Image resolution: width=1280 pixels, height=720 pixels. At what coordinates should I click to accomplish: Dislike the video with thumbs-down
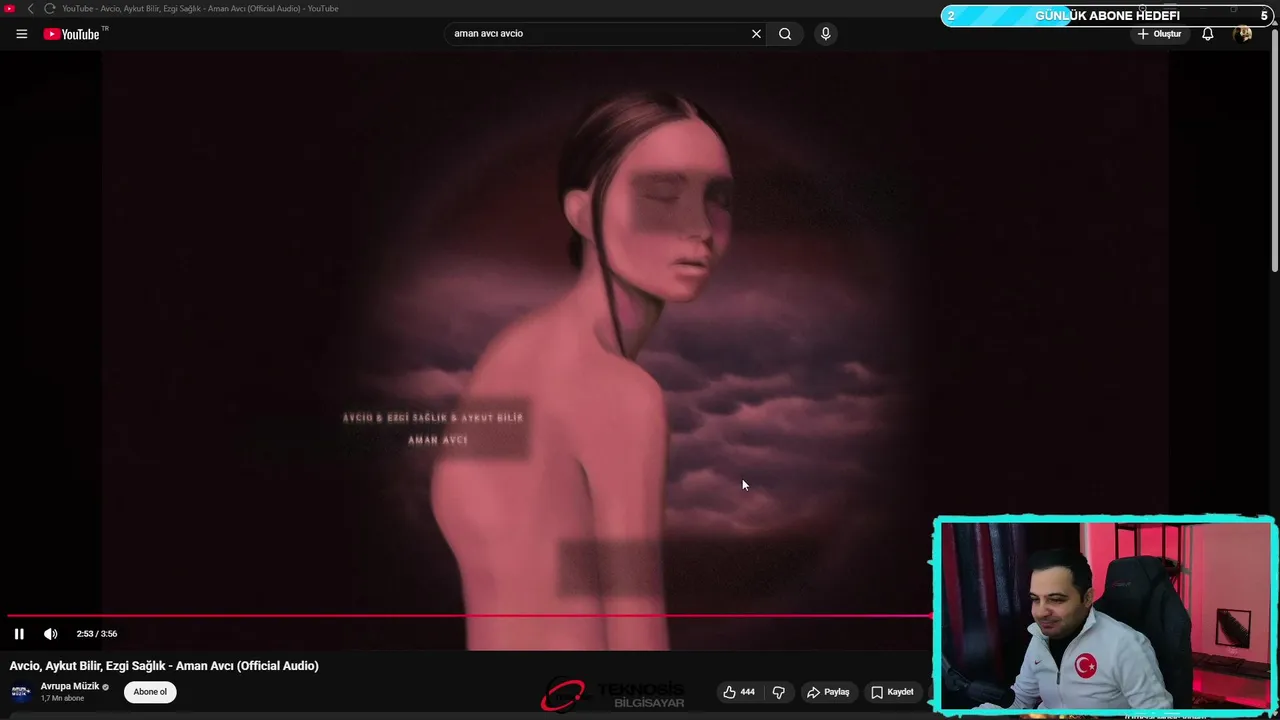point(779,692)
